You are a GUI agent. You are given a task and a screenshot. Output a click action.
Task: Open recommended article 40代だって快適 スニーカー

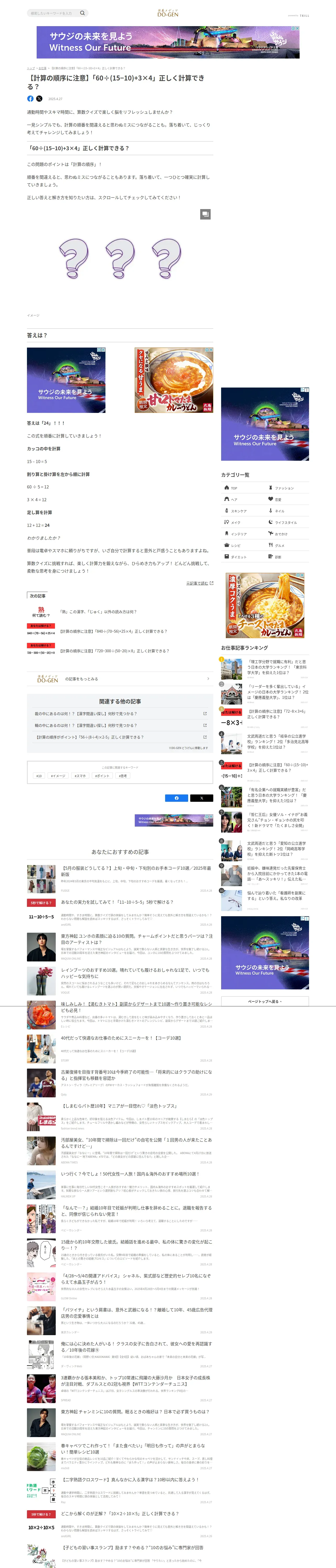pos(120,1048)
